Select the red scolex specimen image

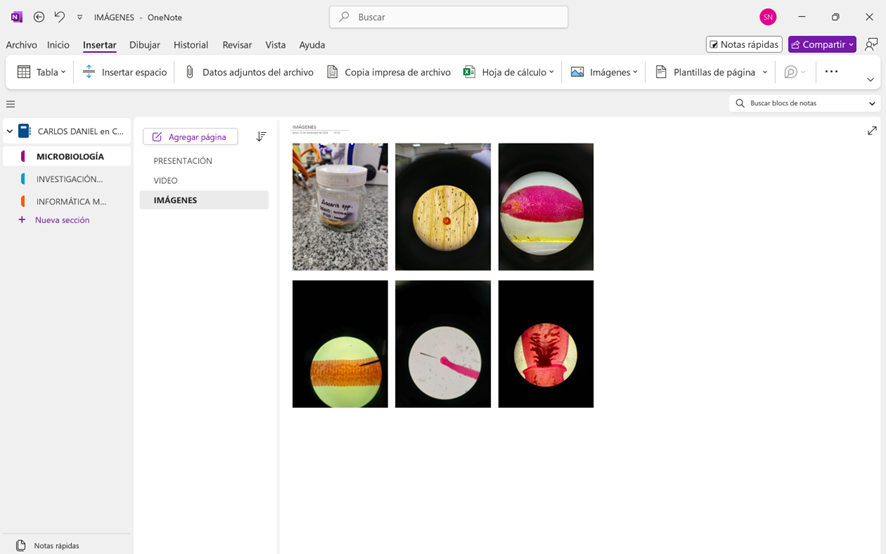point(546,344)
